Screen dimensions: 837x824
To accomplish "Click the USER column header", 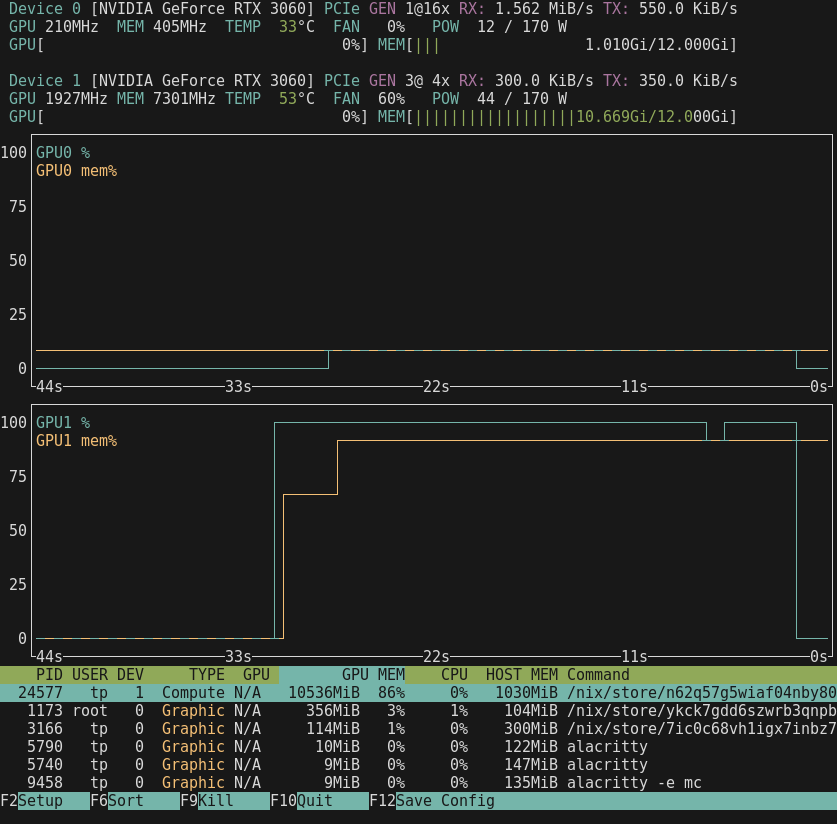I will (x=90, y=675).
